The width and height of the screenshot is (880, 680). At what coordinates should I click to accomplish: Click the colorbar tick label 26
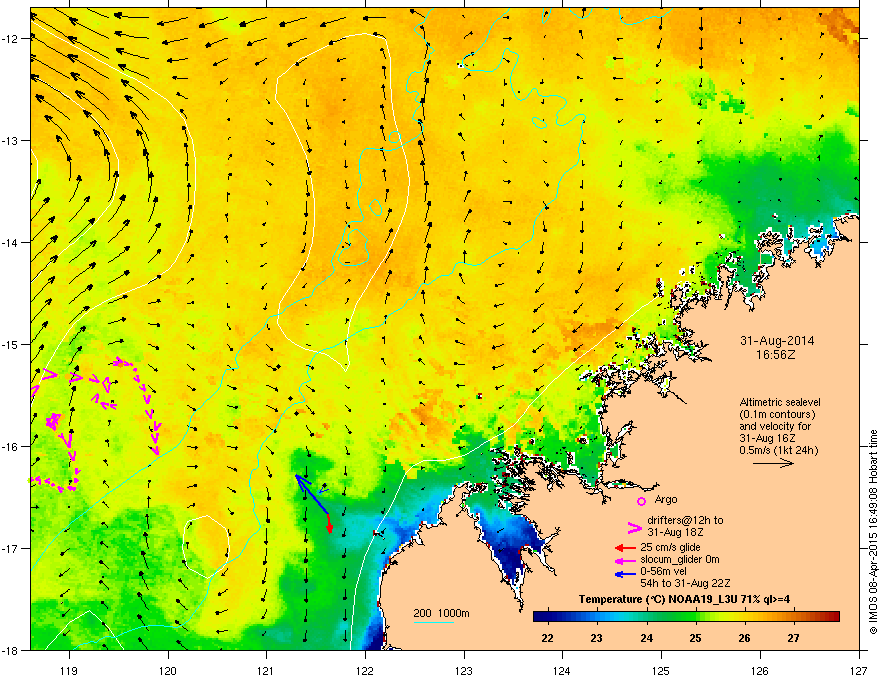coord(744,638)
